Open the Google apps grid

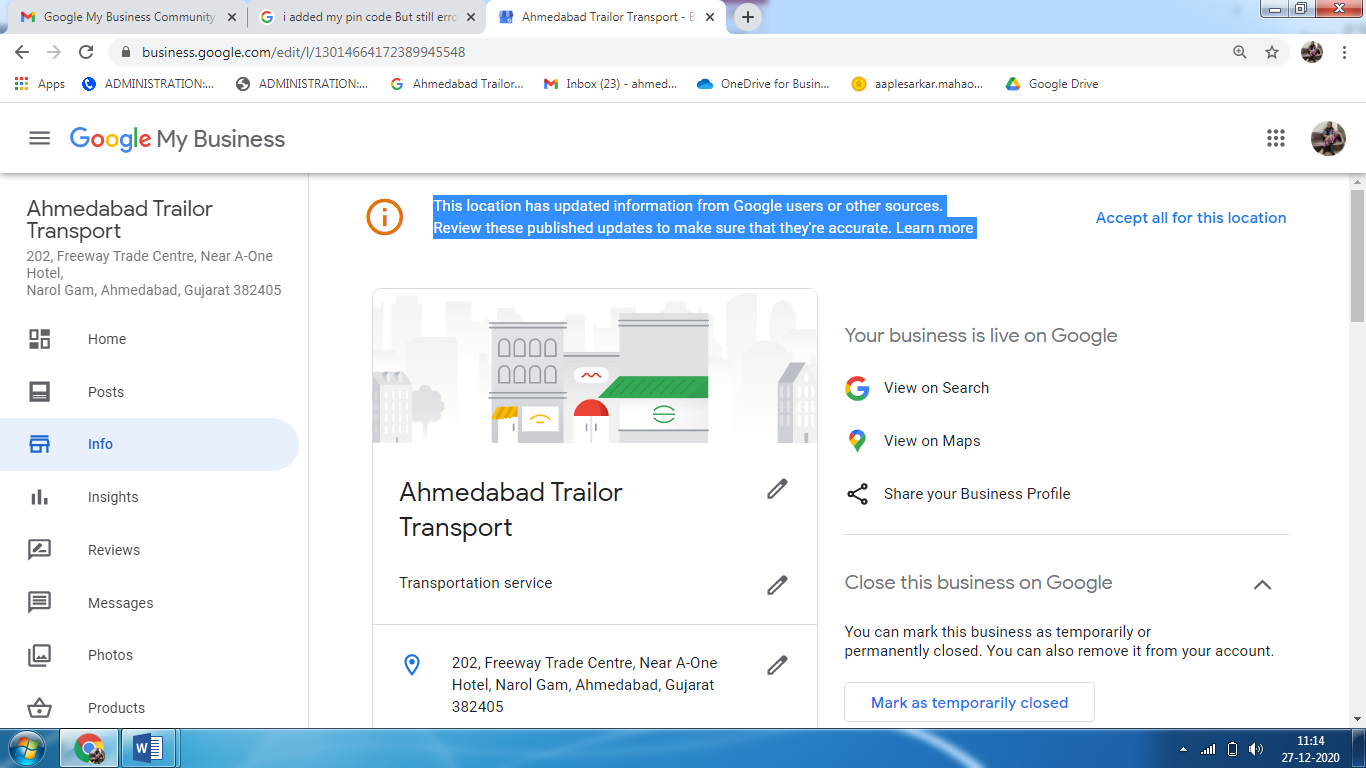[x=1275, y=139]
